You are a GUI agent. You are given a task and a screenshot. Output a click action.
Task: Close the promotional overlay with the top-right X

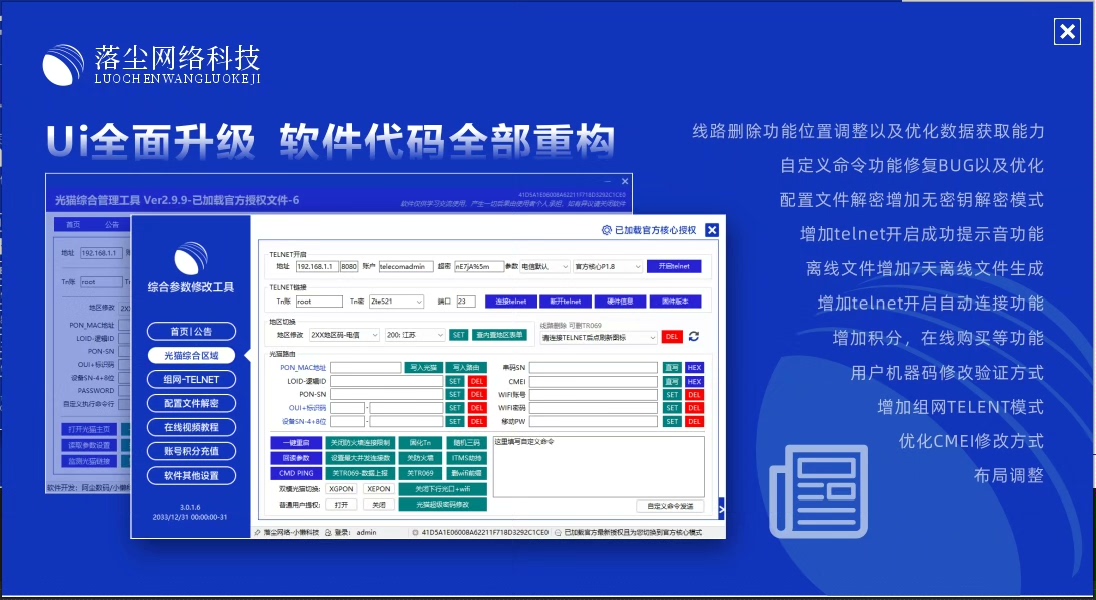1067,31
